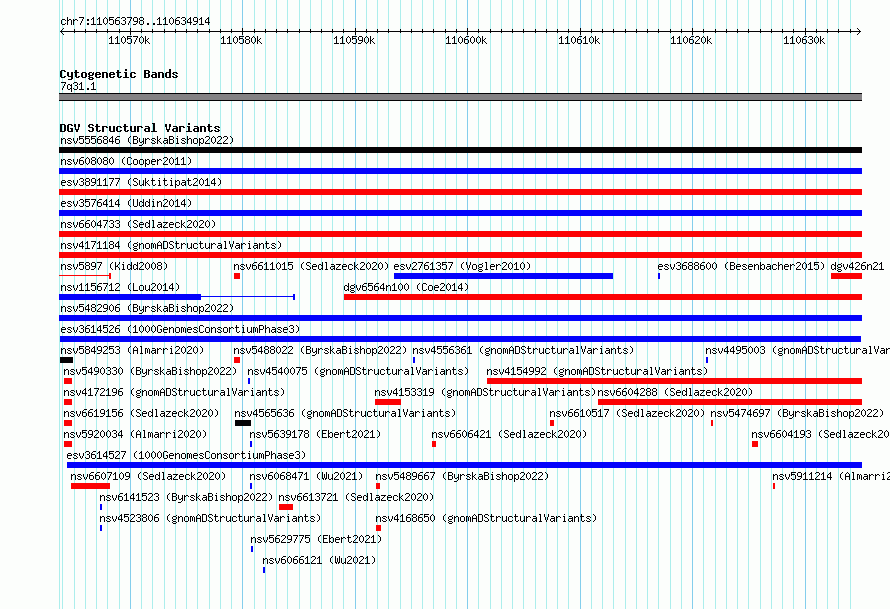The height and width of the screenshot is (609, 890).
Task: Click red marker under nsv6611015 (Sedlazeck2020)
Action: point(237,276)
